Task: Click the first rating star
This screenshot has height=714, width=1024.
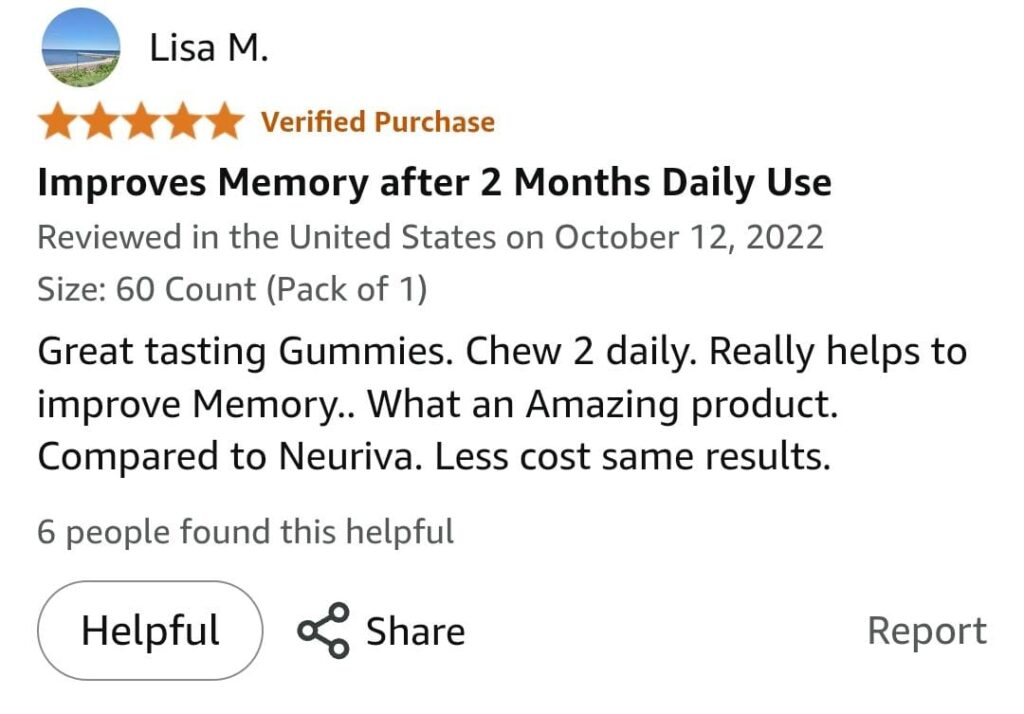Action: point(59,122)
